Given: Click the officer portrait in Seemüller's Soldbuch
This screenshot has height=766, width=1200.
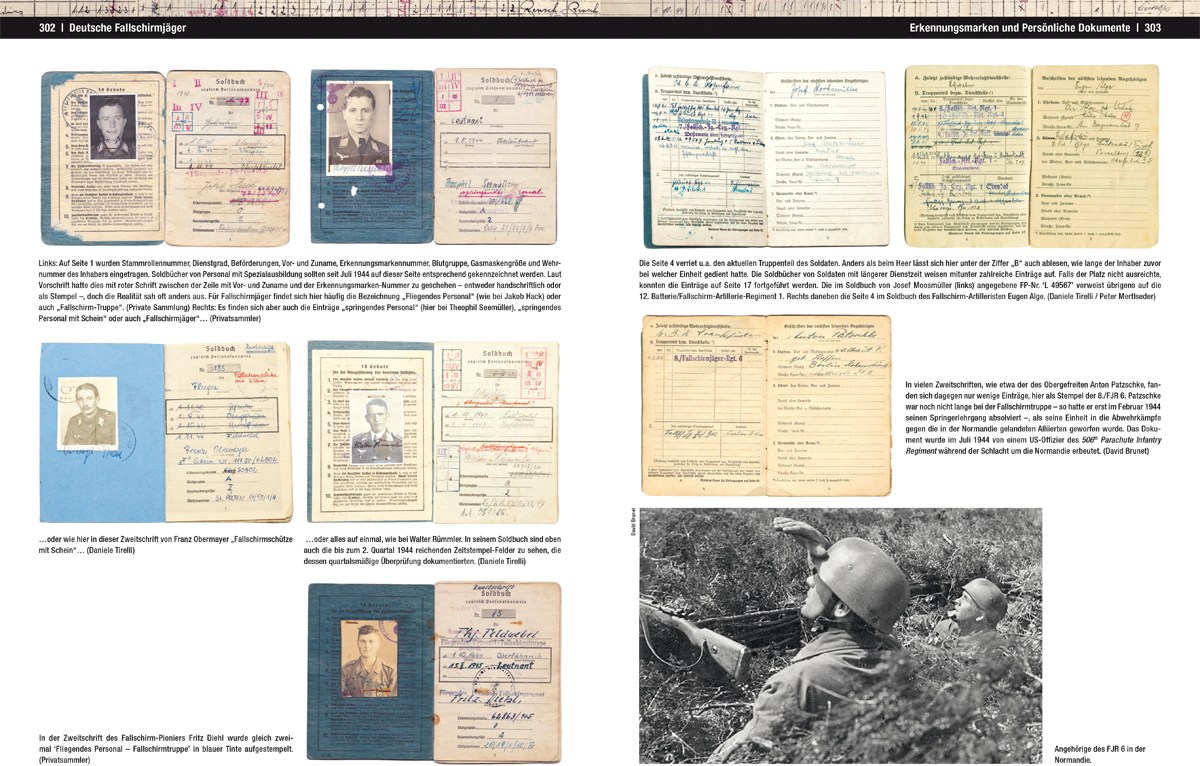Looking at the screenshot, I should pos(360,127).
